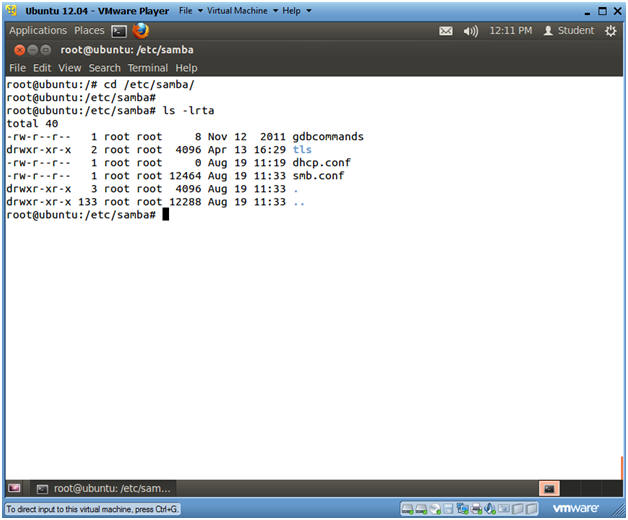The width and height of the screenshot is (628, 520).
Task: Click root@ubuntu taskbar window button
Action: [x=104, y=488]
